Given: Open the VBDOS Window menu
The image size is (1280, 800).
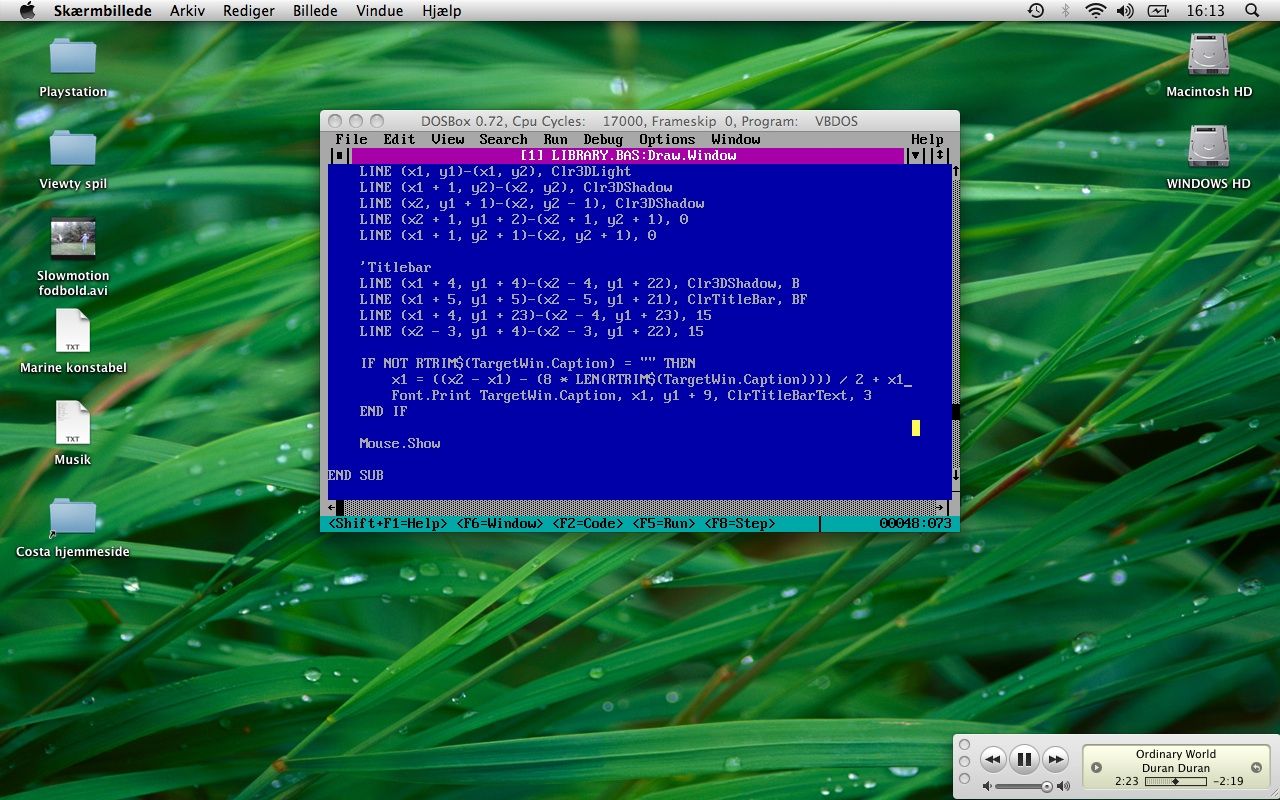Looking at the screenshot, I should tap(735, 139).
